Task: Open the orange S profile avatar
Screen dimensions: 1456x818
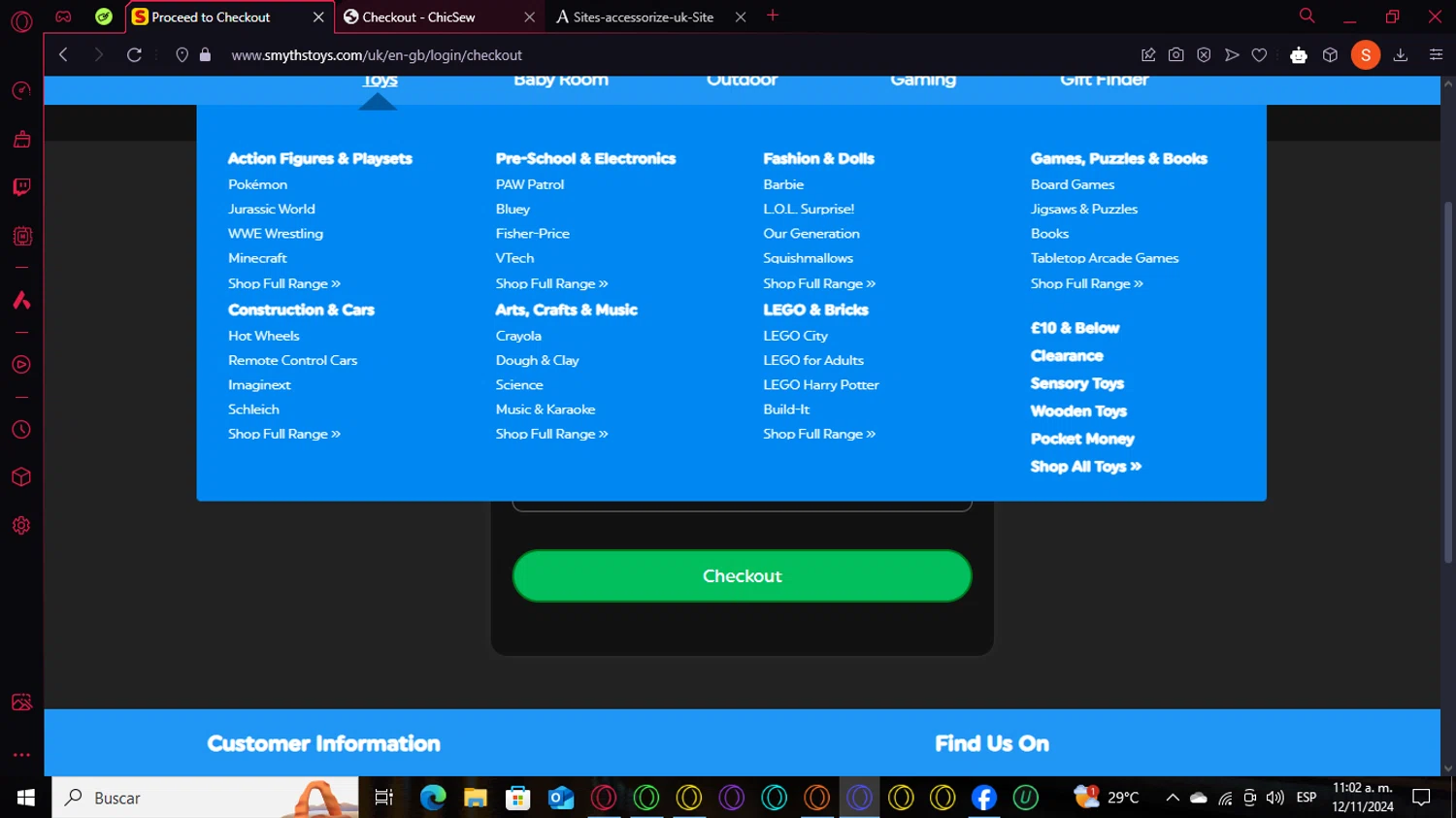Action: [x=1365, y=55]
